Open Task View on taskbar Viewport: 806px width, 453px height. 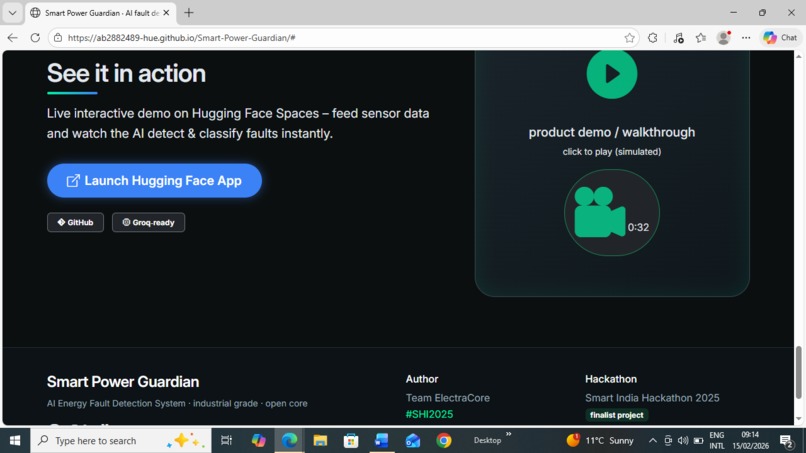[226, 440]
